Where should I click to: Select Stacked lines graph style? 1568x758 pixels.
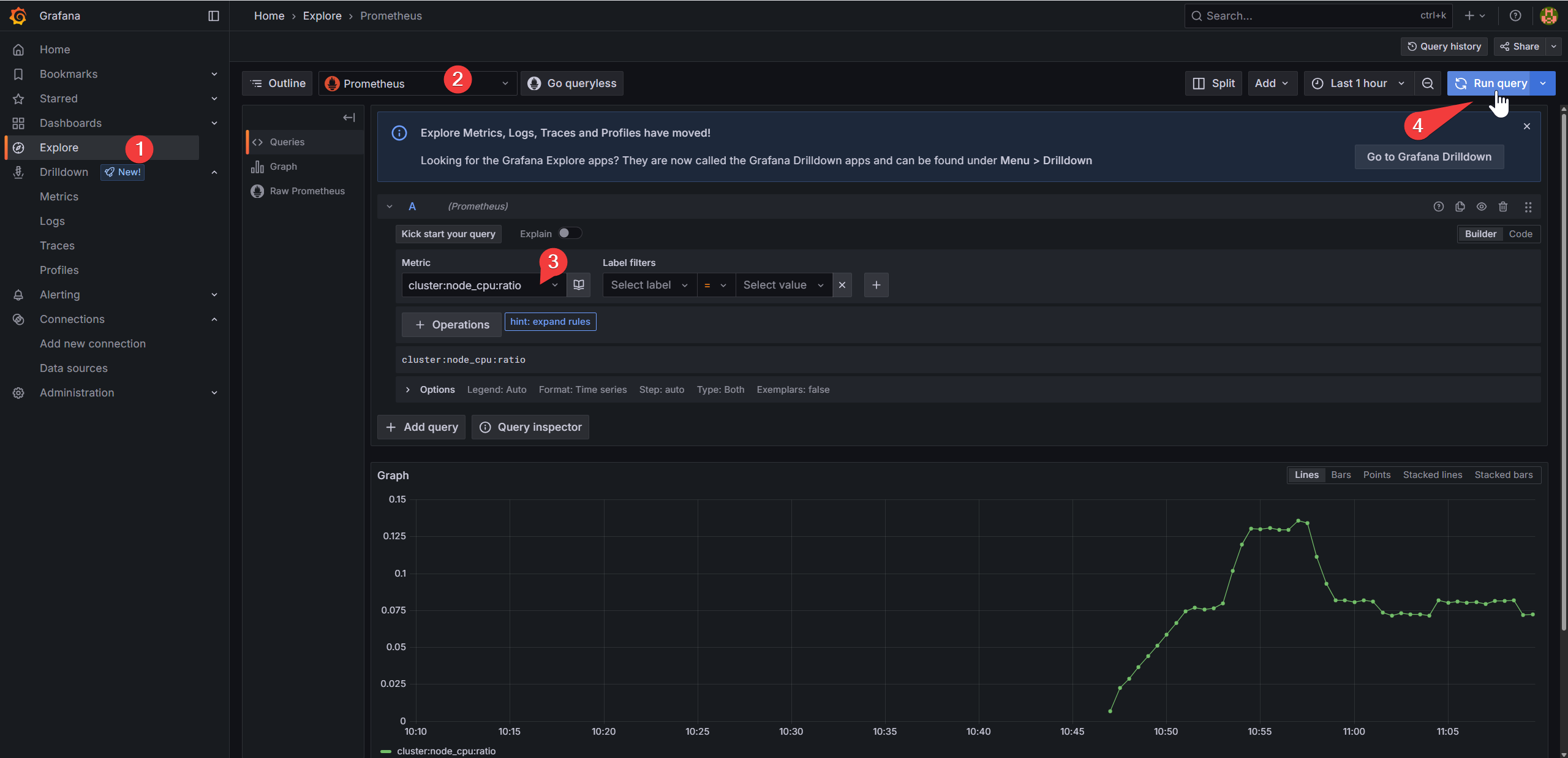coord(1432,475)
